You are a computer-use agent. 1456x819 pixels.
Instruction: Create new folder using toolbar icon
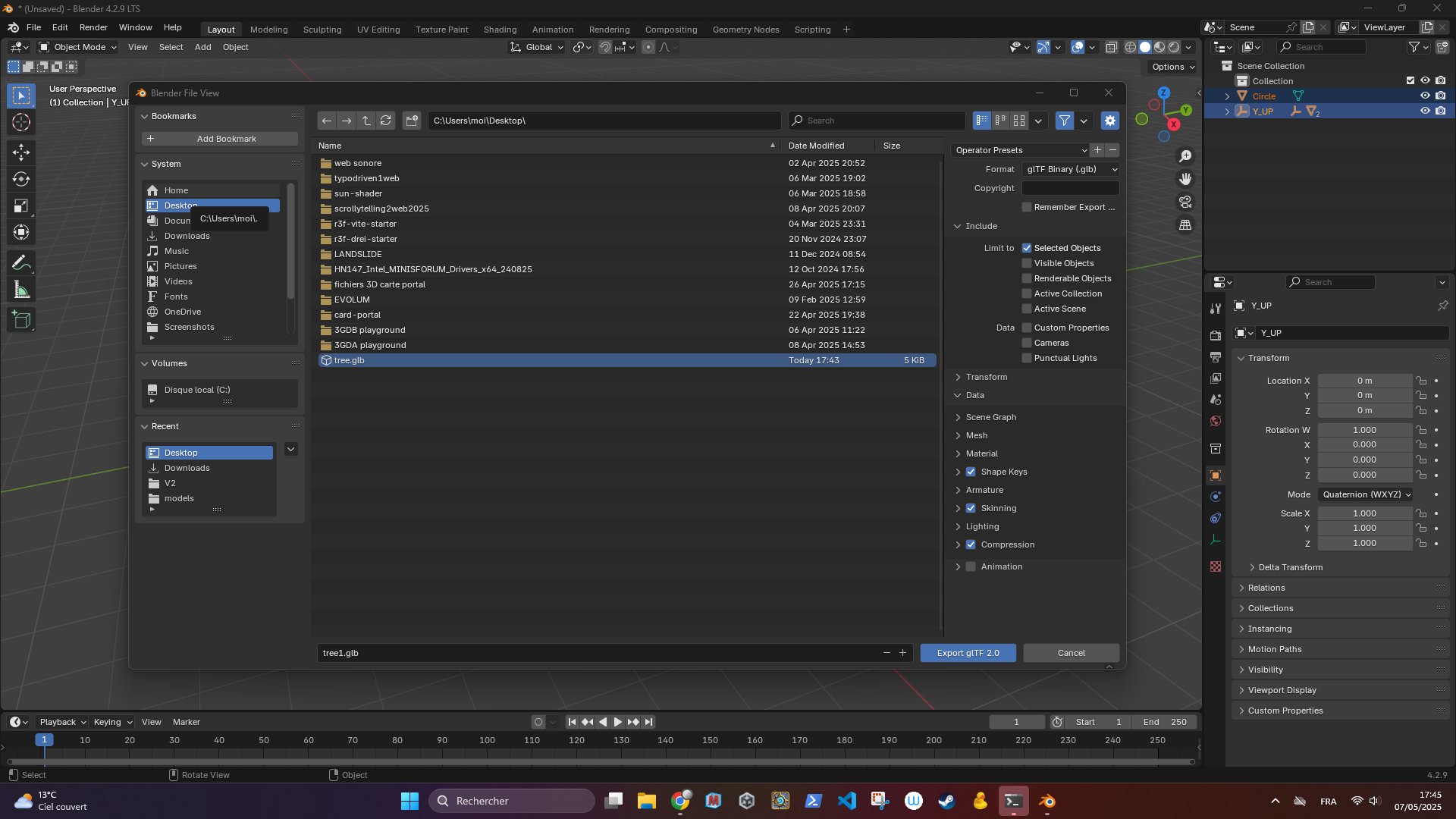tap(412, 121)
